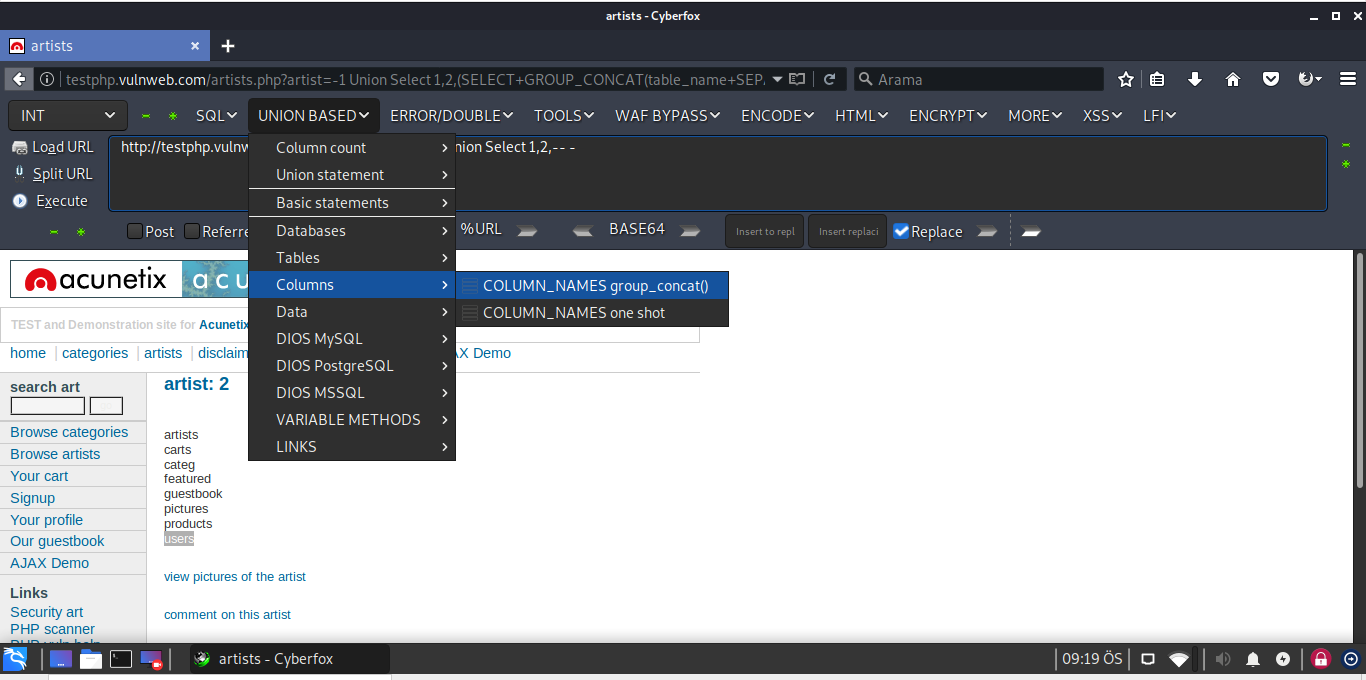
Task: Open terminal from the taskbar
Action: (x=121, y=659)
